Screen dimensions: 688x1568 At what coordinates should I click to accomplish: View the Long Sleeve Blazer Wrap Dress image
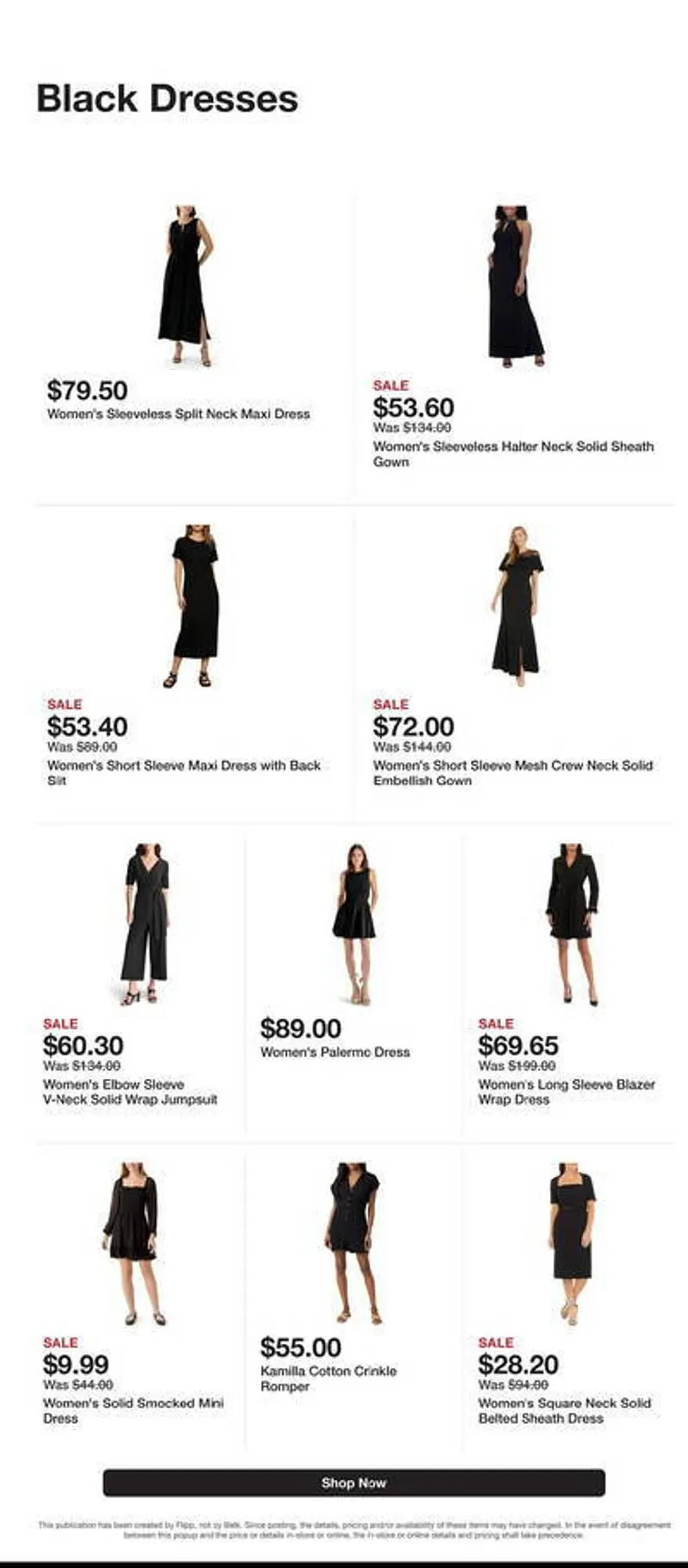pos(573,924)
